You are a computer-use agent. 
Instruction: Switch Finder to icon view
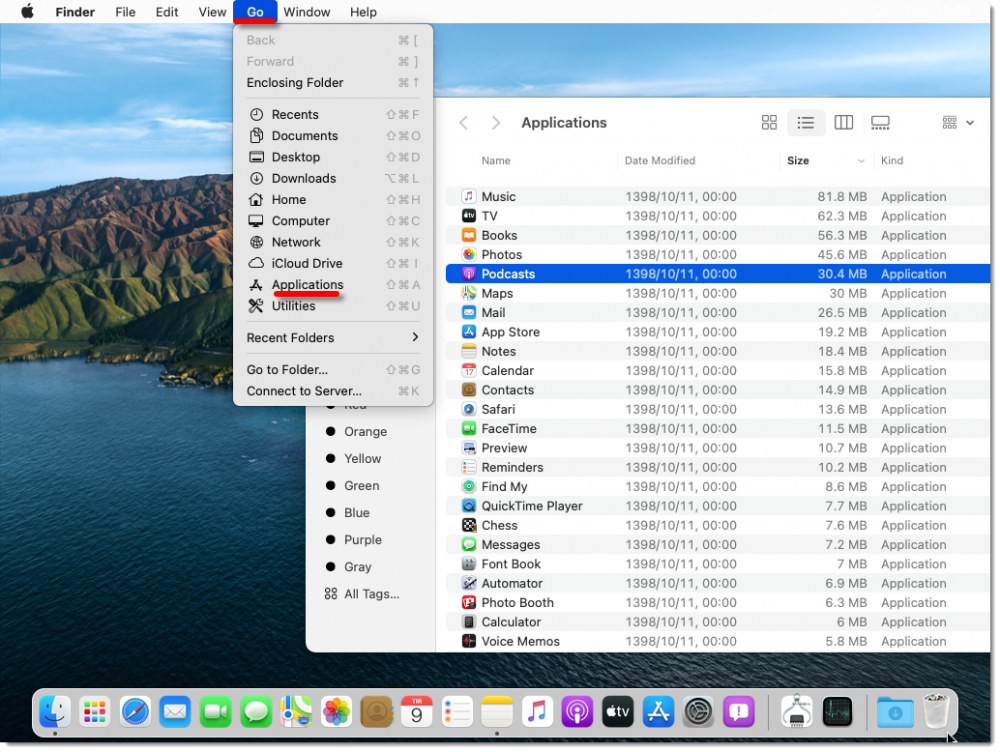tap(769, 122)
